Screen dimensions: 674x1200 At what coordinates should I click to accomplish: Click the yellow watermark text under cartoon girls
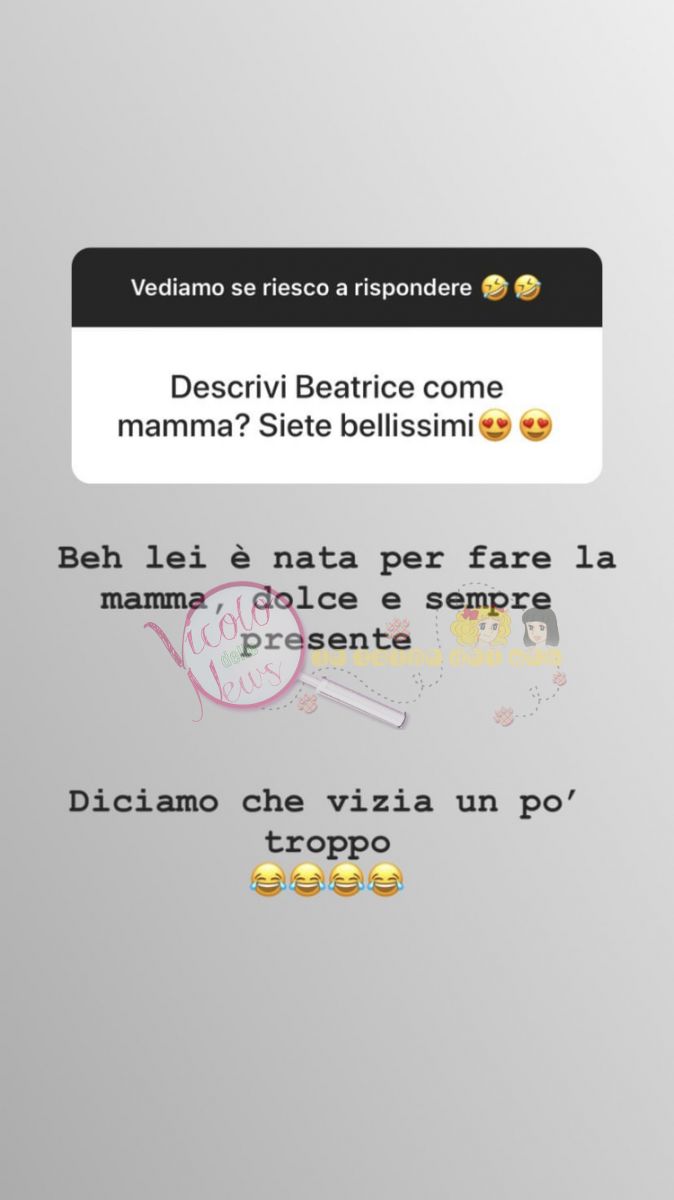438,658
